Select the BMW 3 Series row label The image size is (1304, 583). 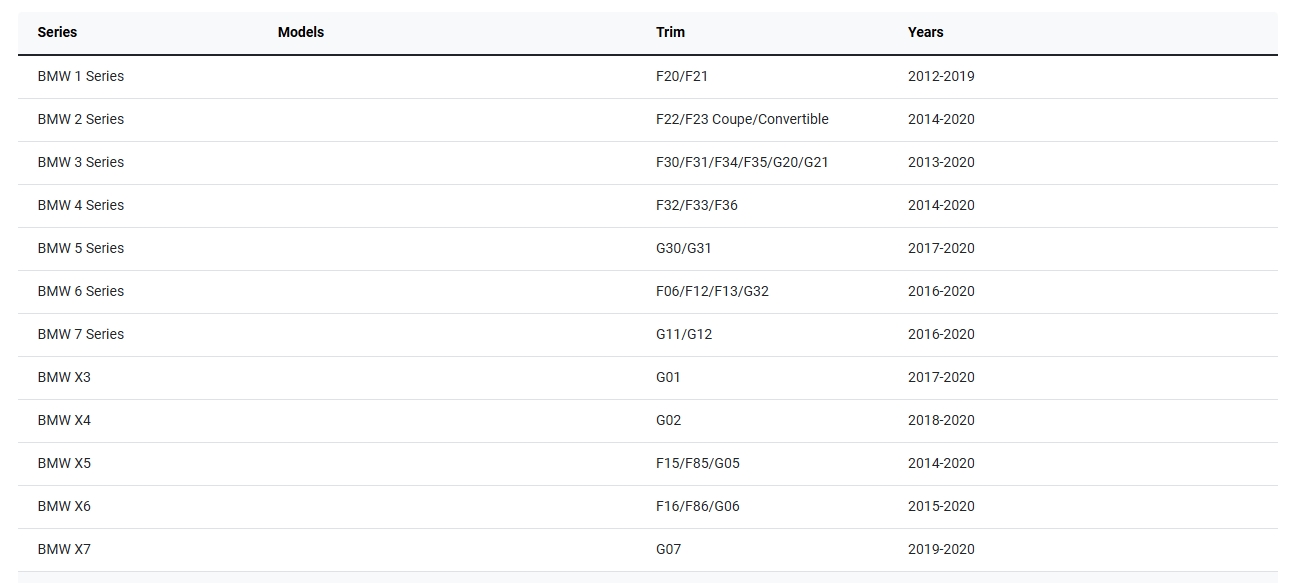[x=80, y=162]
